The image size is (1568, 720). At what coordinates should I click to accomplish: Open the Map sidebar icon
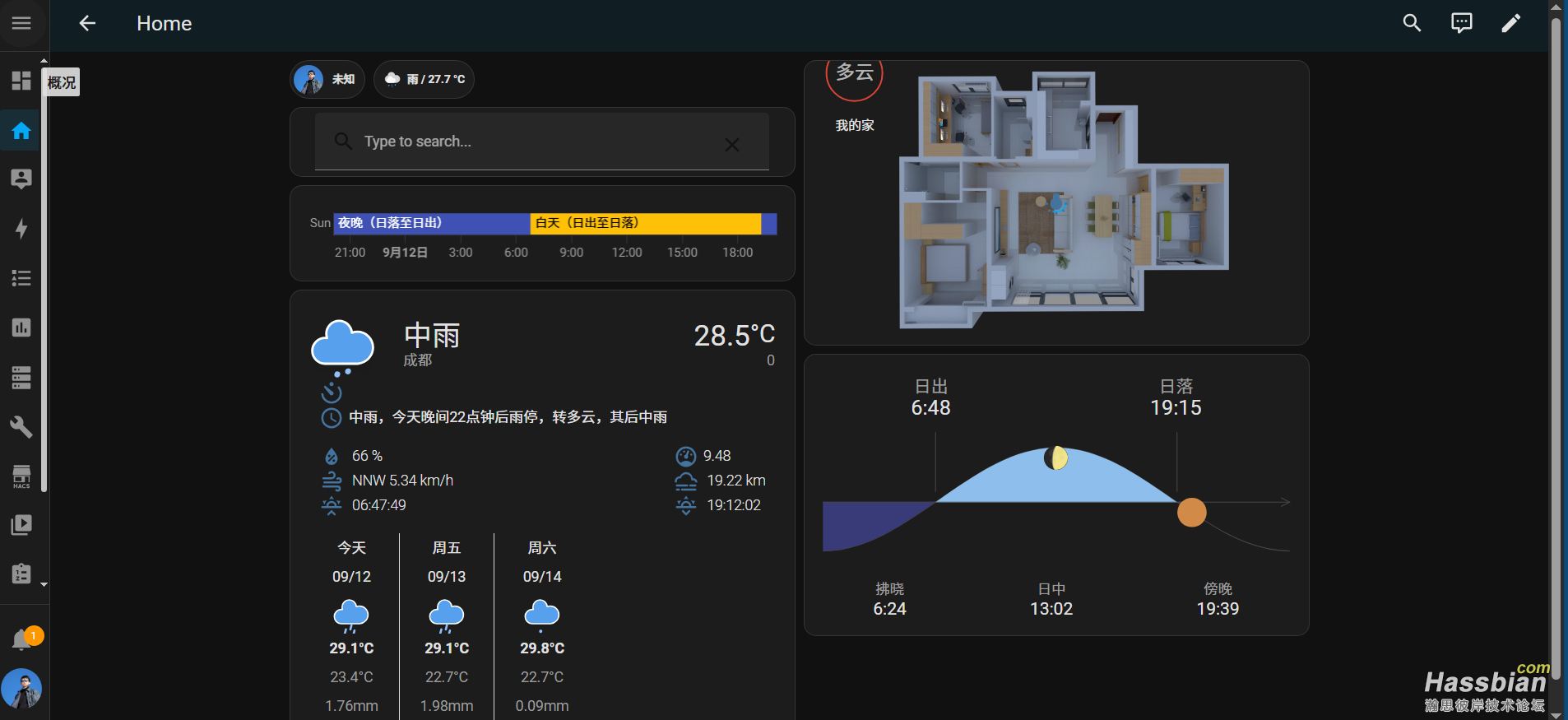pyautogui.click(x=21, y=179)
